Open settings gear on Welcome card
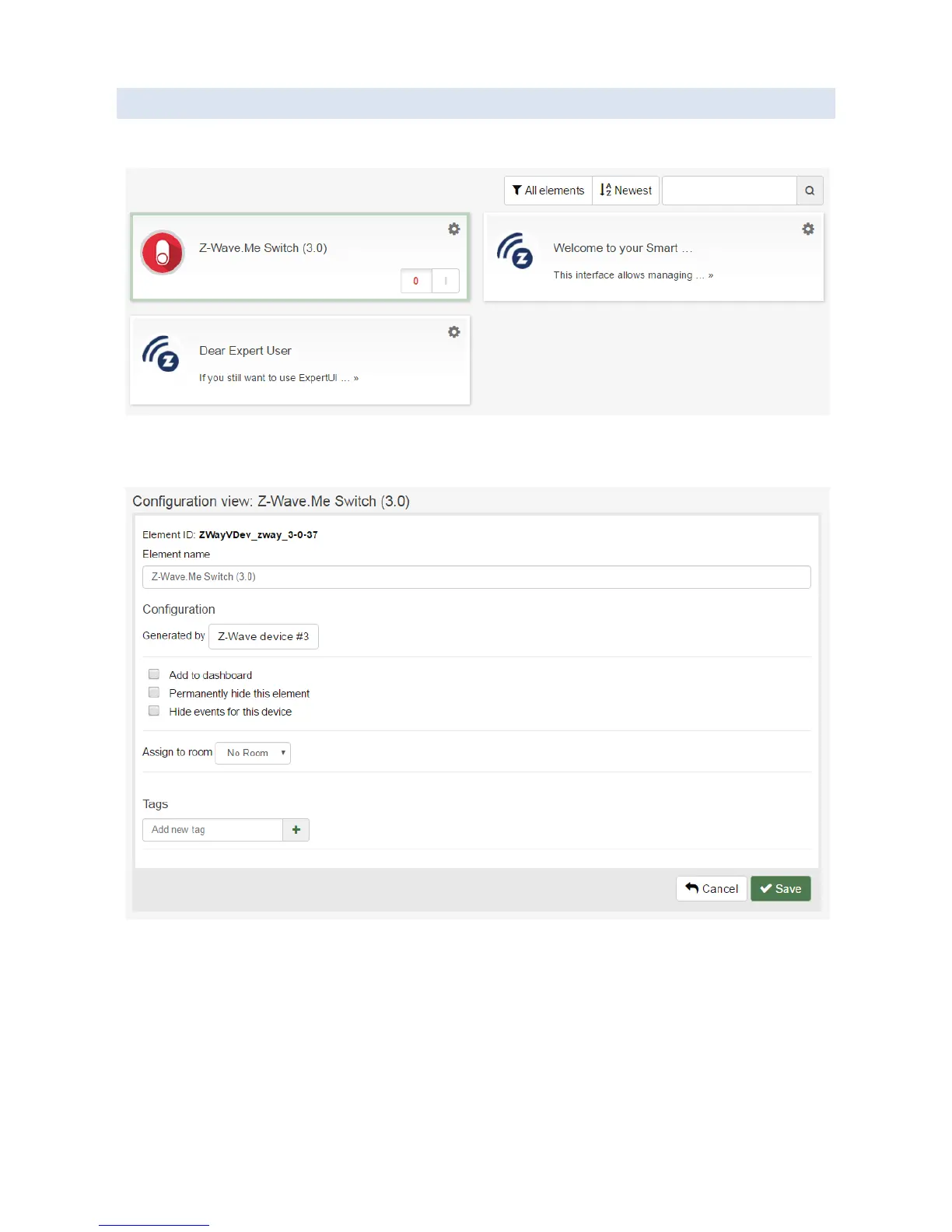Viewport: 952px width, 1232px height. pos(808,229)
